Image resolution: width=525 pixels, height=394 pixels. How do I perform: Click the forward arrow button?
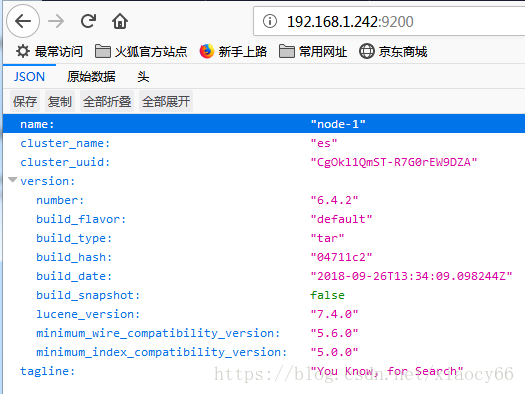coord(56,21)
